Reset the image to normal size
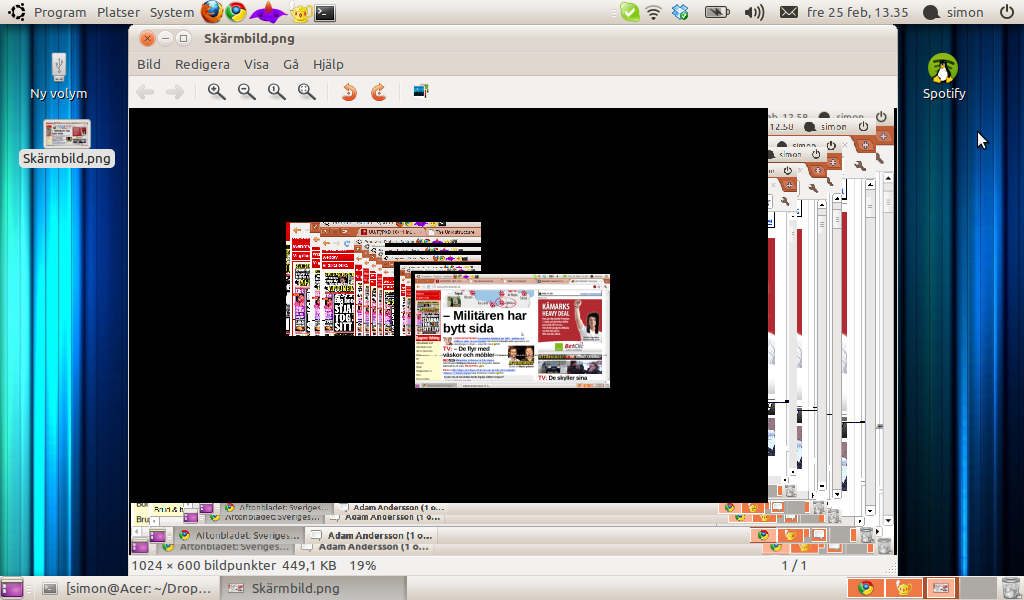Viewport: 1024px width, 600px height. (277, 92)
